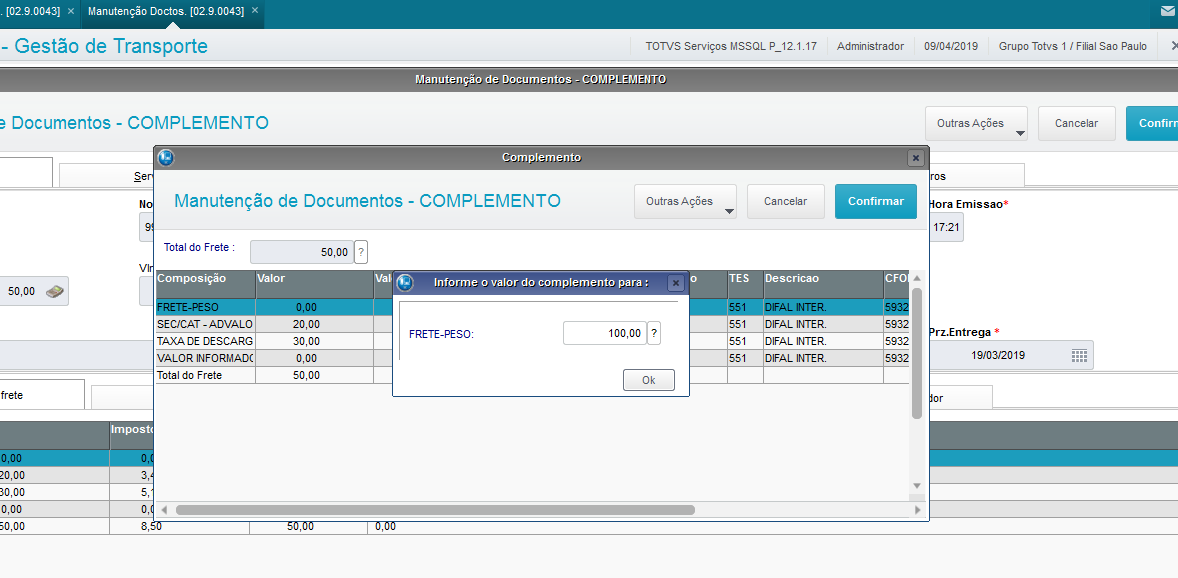
Task: Sort by the Composição column header
Action: click(x=205, y=284)
